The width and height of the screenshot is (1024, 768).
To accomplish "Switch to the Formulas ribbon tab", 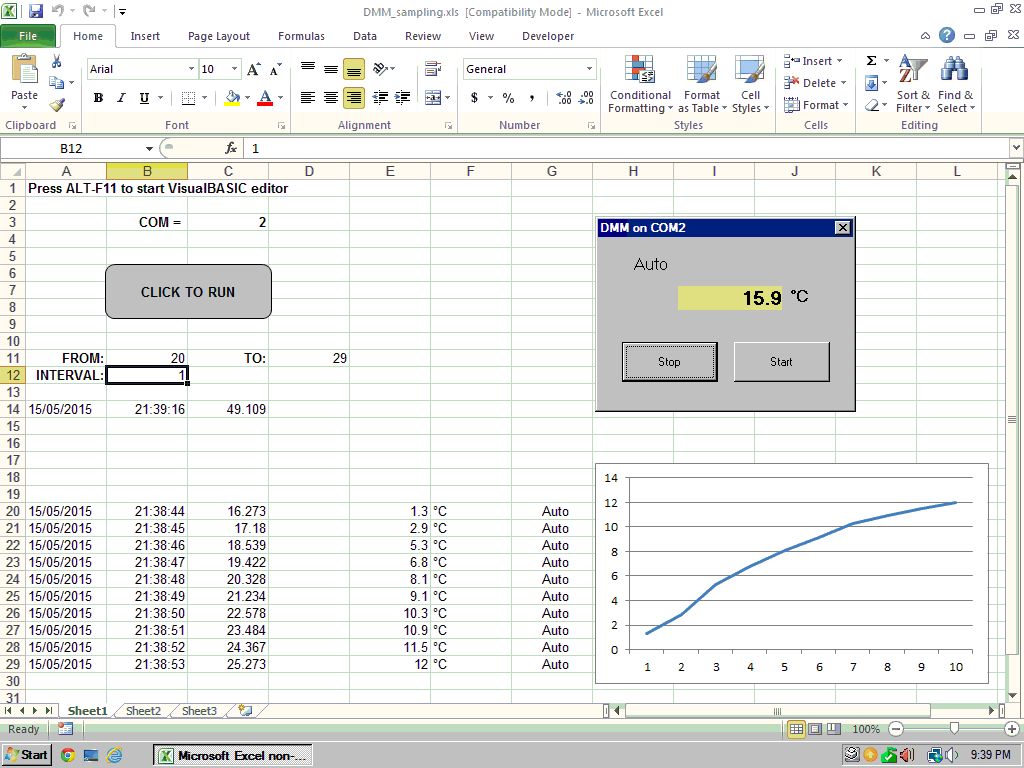I will [301, 36].
